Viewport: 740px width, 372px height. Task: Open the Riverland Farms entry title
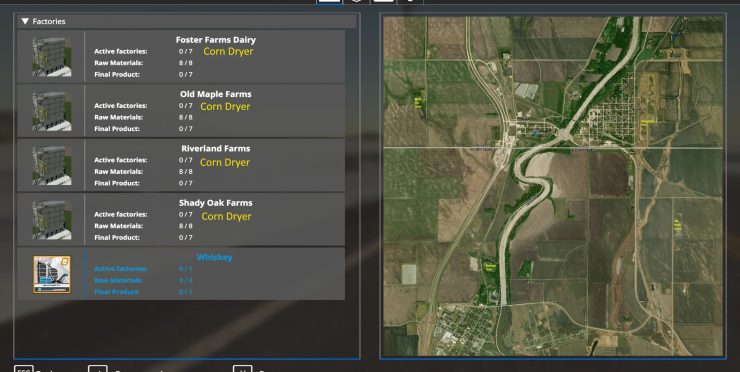(216, 149)
